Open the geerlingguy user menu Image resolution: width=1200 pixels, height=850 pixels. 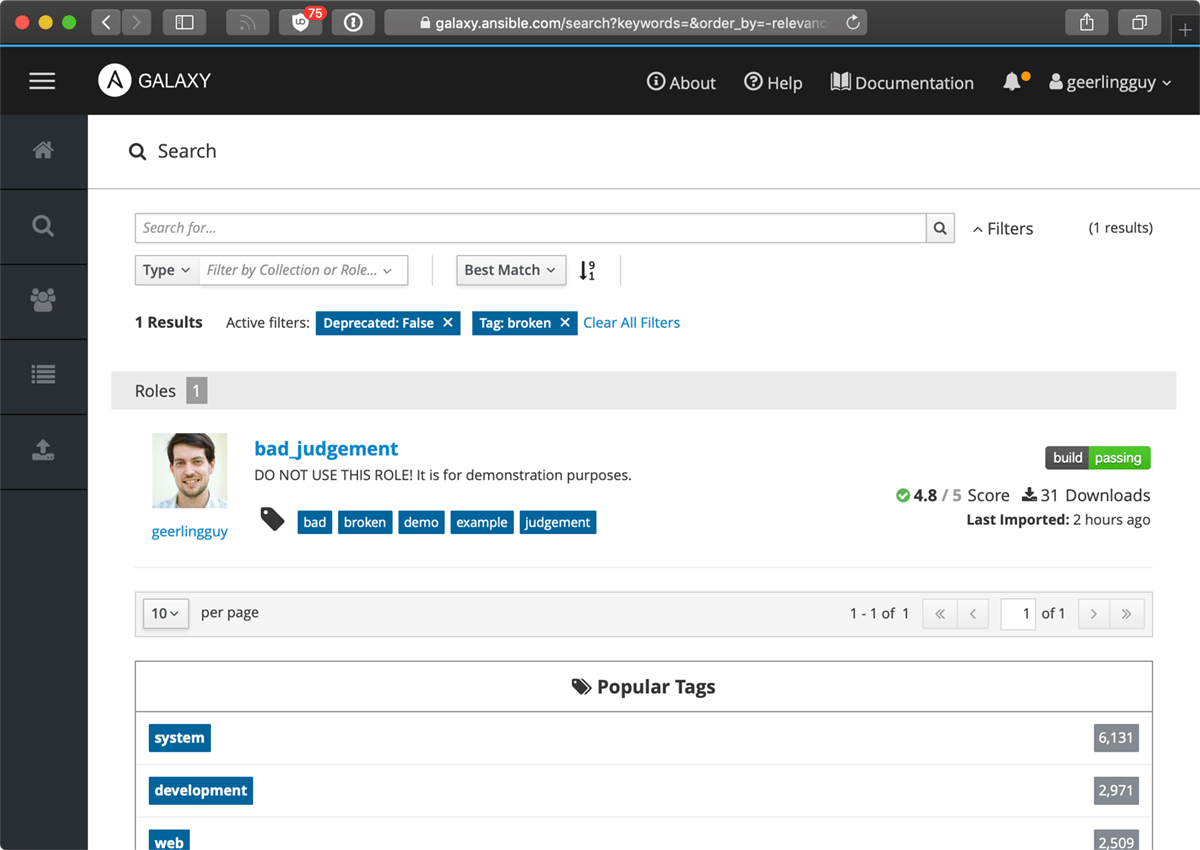(x=1110, y=82)
